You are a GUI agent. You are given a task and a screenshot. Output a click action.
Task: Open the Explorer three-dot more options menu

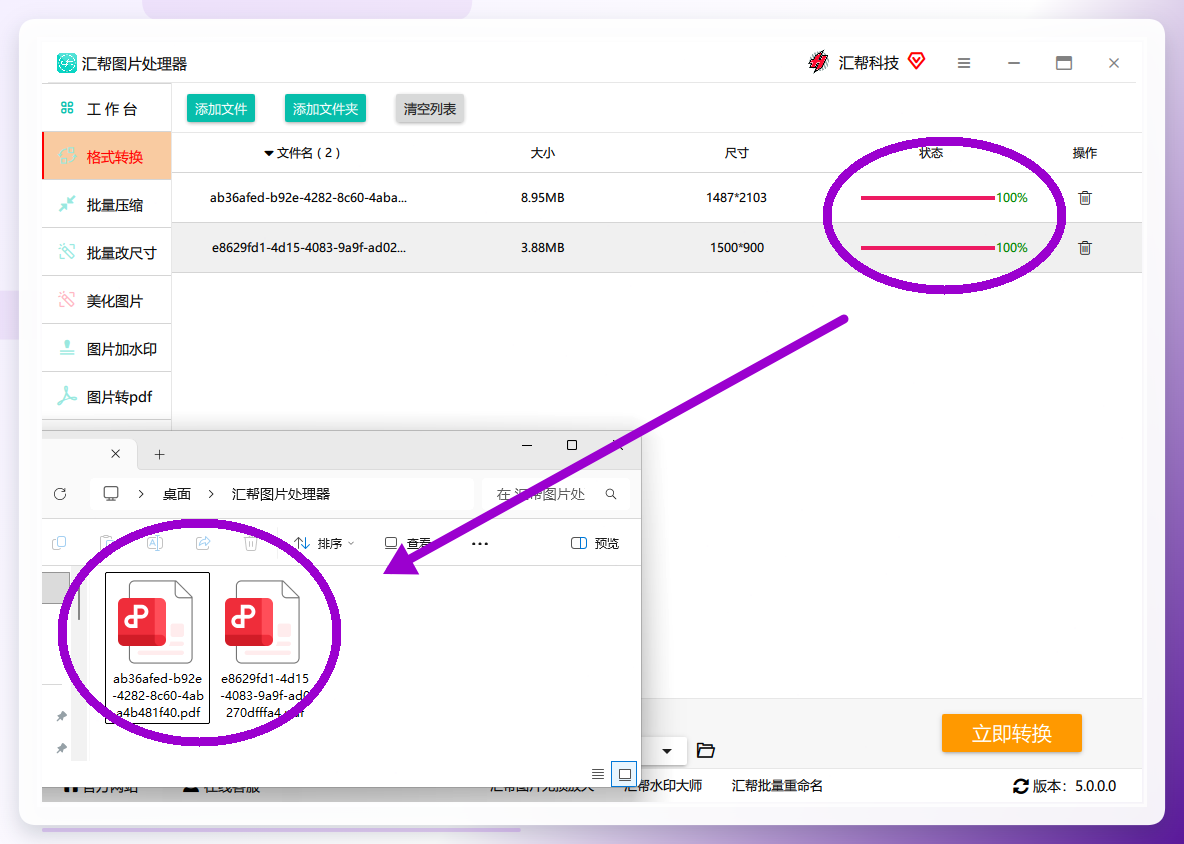tap(479, 544)
